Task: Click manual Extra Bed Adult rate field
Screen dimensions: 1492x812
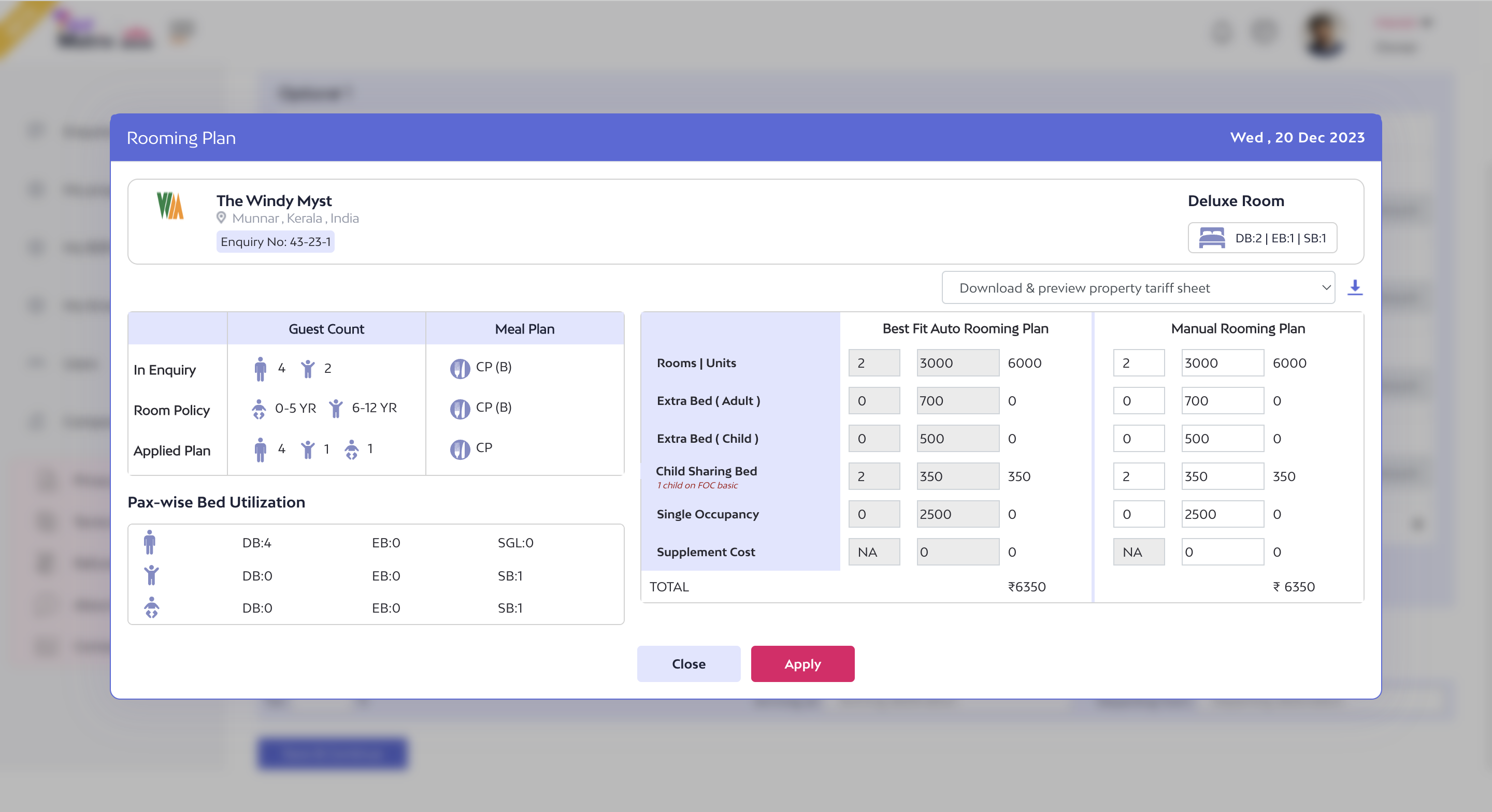Action: point(1222,401)
